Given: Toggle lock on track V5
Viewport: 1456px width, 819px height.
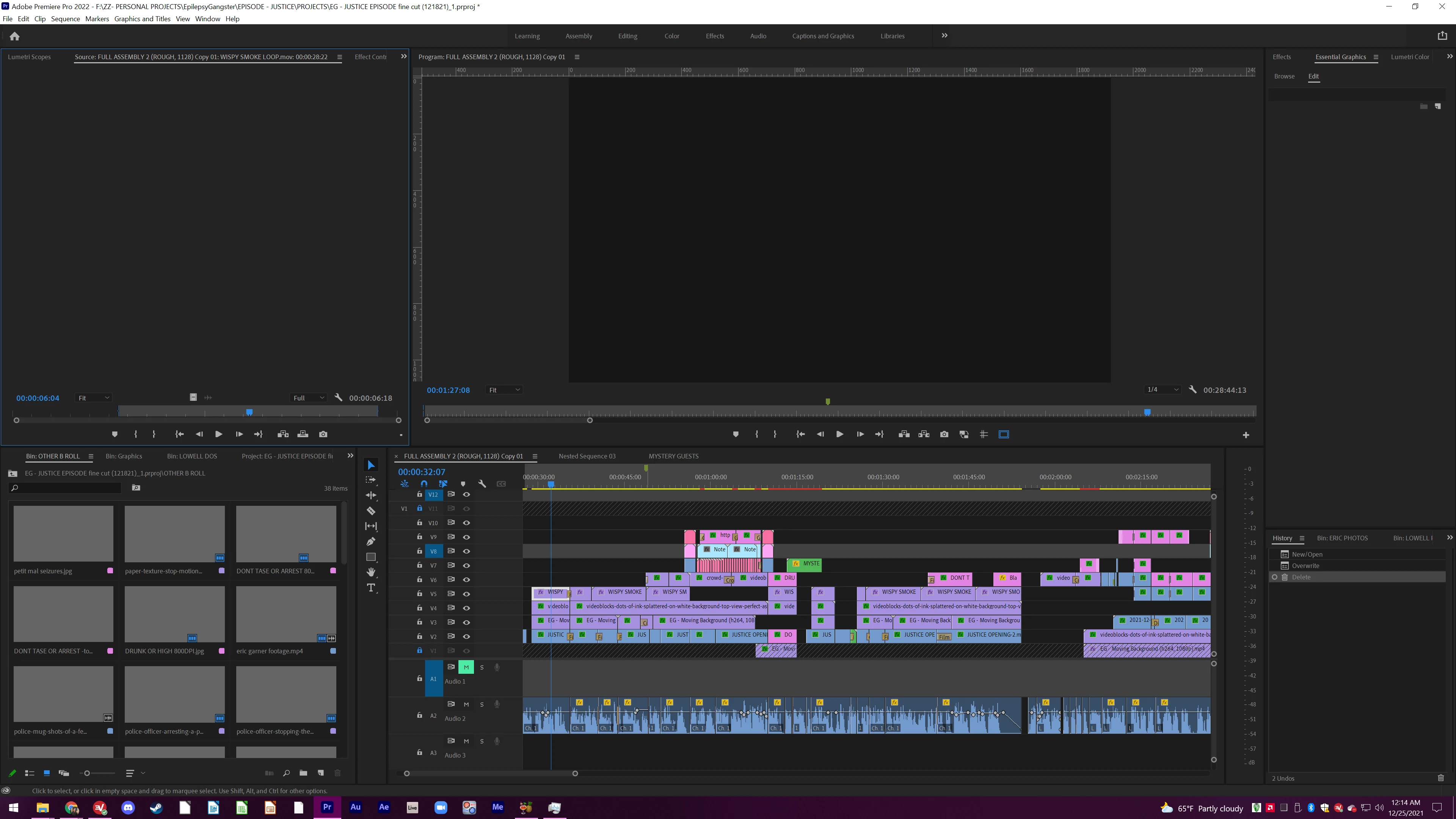Looking at the screenshot, I should pyautogui.click(x=419, y=593).
